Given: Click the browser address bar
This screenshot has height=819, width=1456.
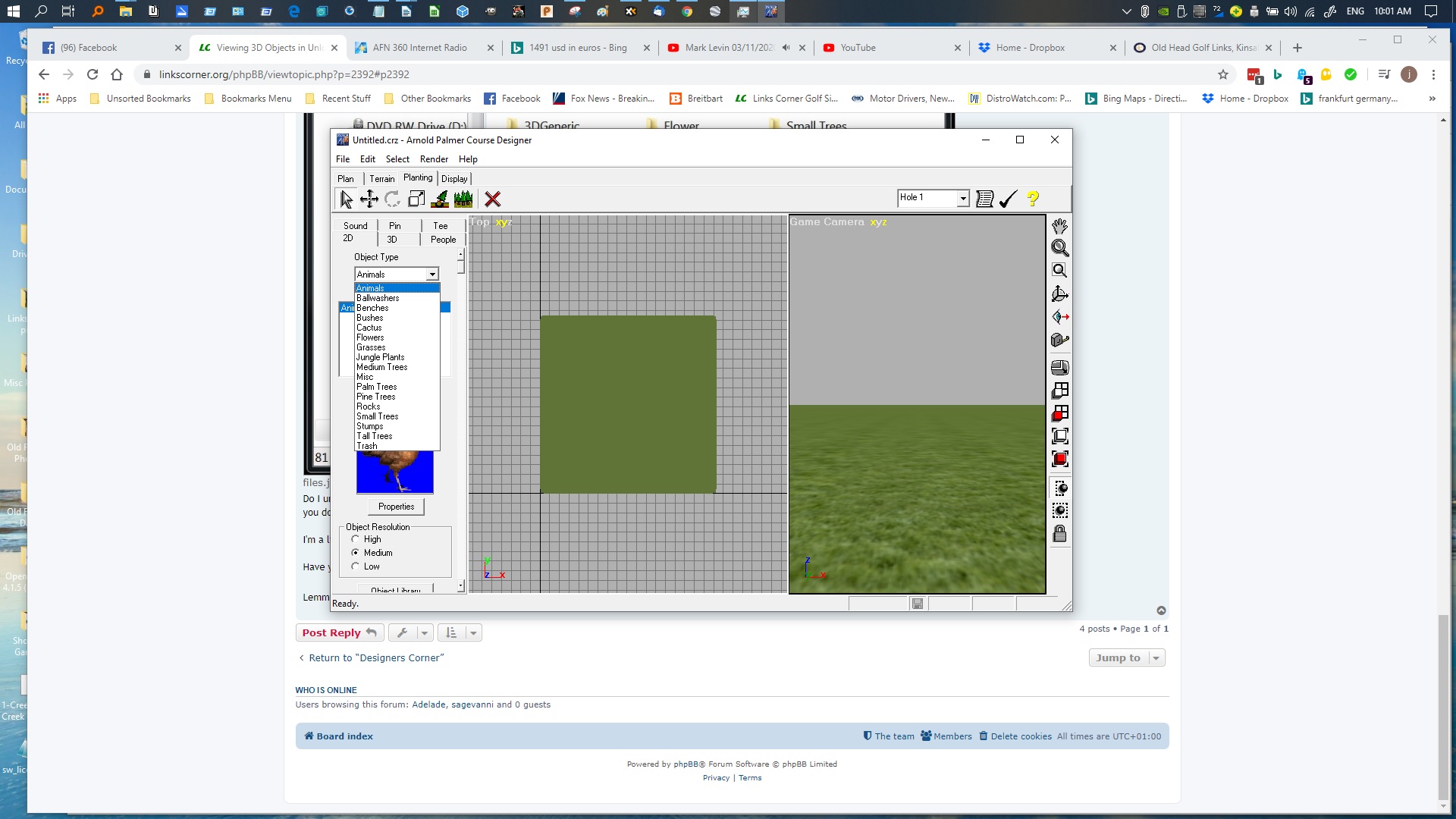Looking at the screenshot, I should pos(675,74).
